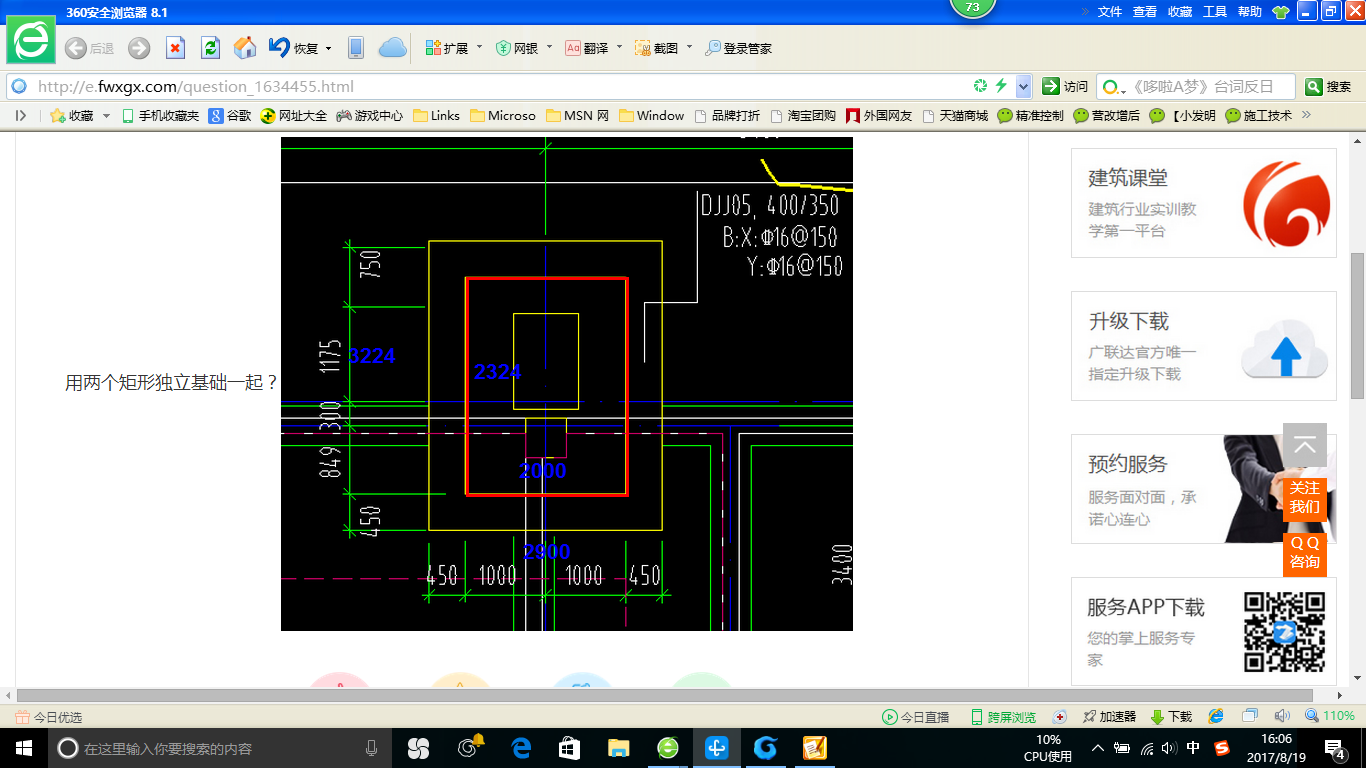Open the phone icon in toolbar
This screenshot has width=1366, height=768.
click(355, 48)
